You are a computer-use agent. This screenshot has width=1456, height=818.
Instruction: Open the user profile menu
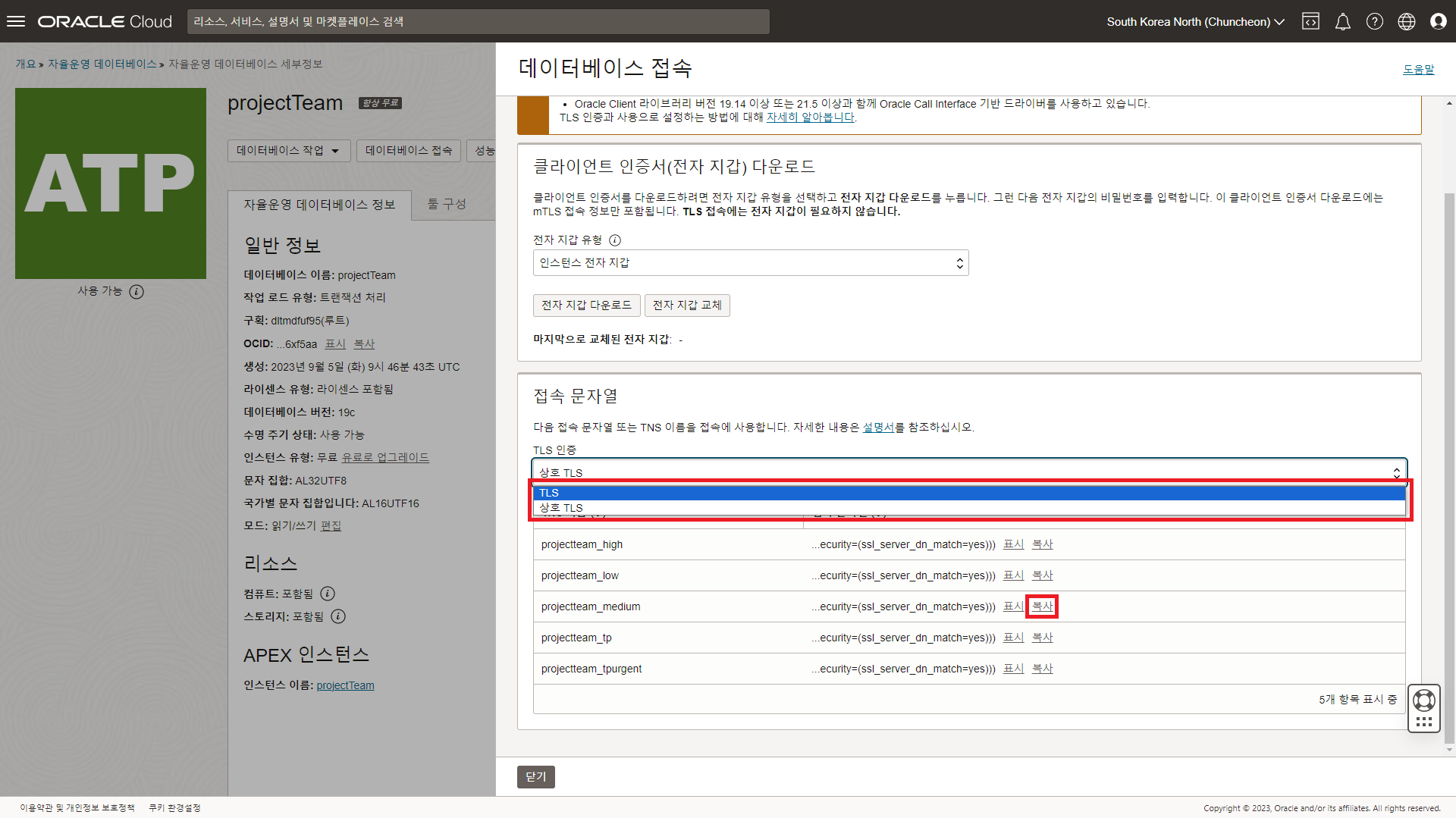[1439, 21]
